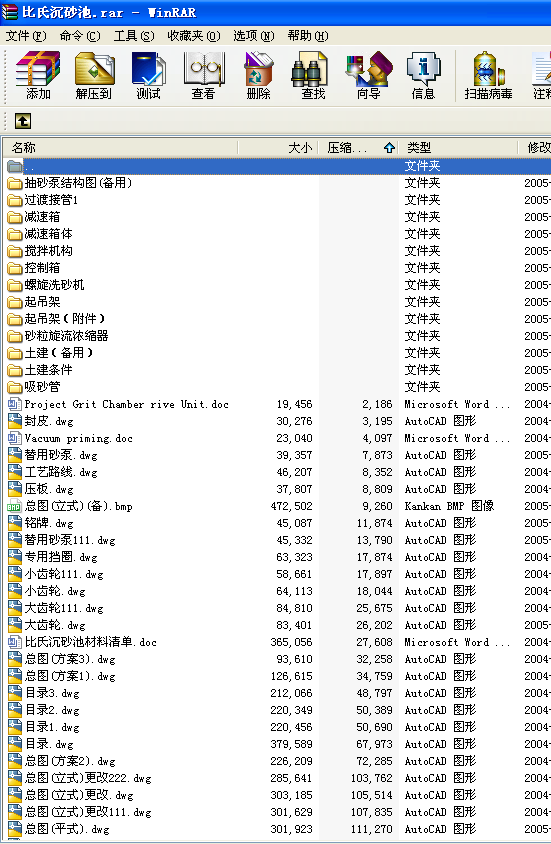
Task: Select file 替用砂泵111.dwg
Action: pos(69,540)
